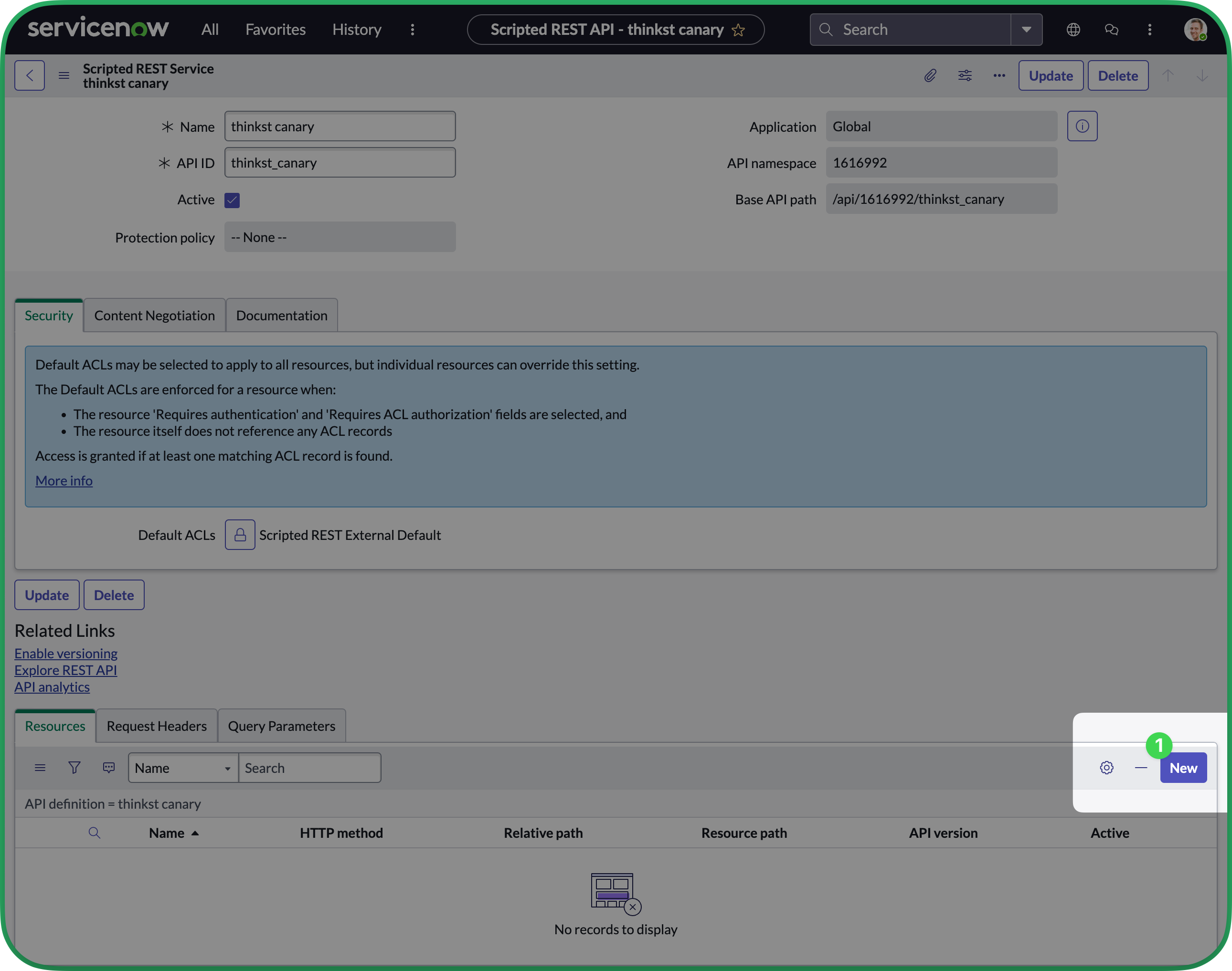Go to next record down arrow
Viewport: 1232px width, 971px height.
coord(1202,75)
